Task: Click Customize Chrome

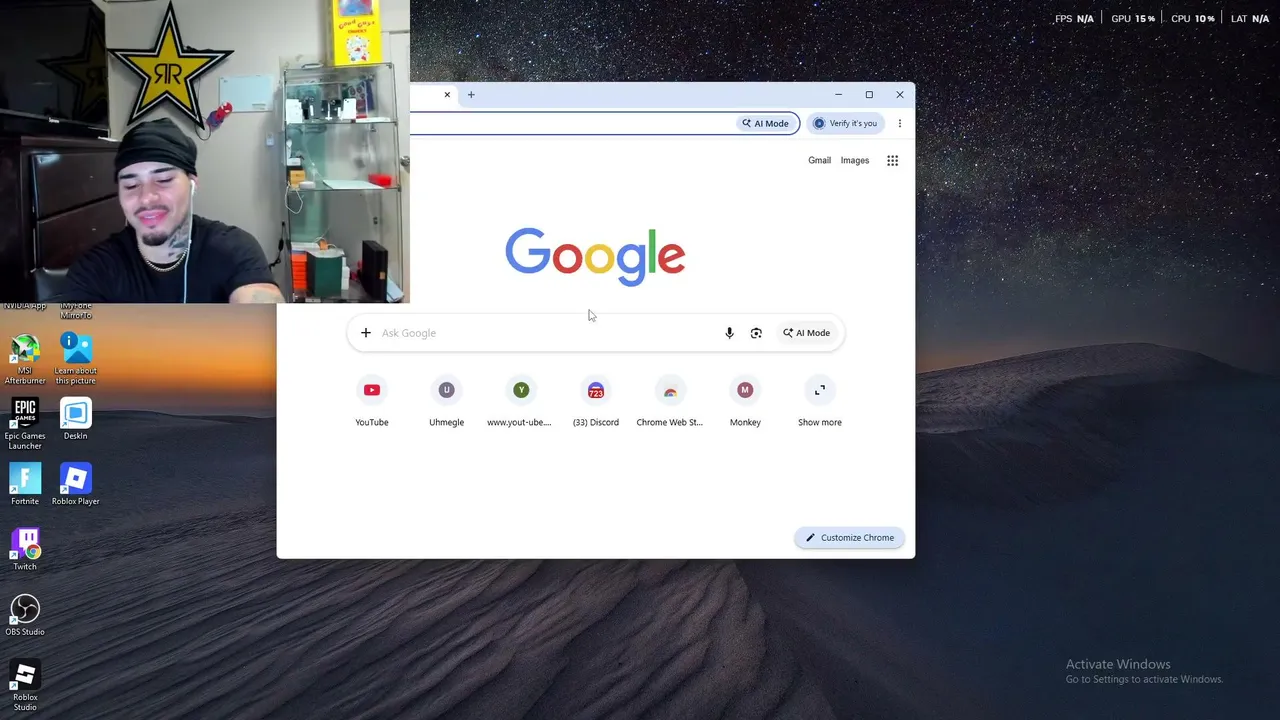Action: (x=850, y=538)
